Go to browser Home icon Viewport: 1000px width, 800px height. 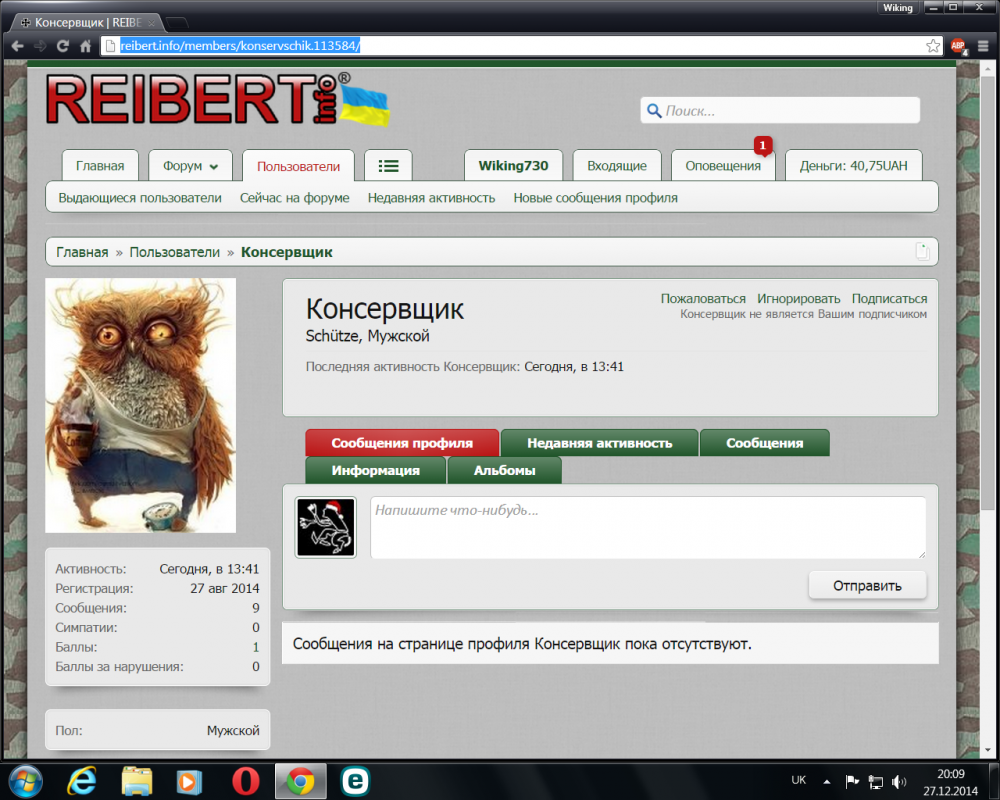(x=85, y=46)
